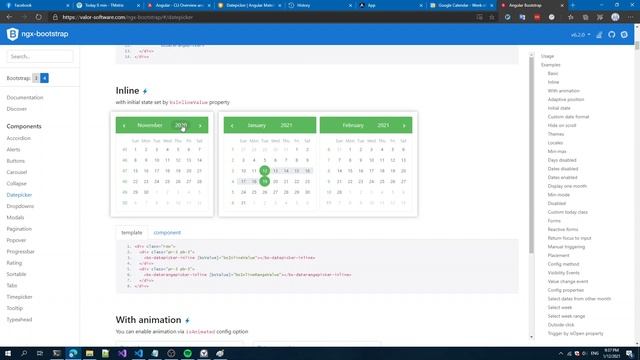The image size is (640, 360).
Task: Open the 2020 year selector
Action: click(x=181, y=125)
